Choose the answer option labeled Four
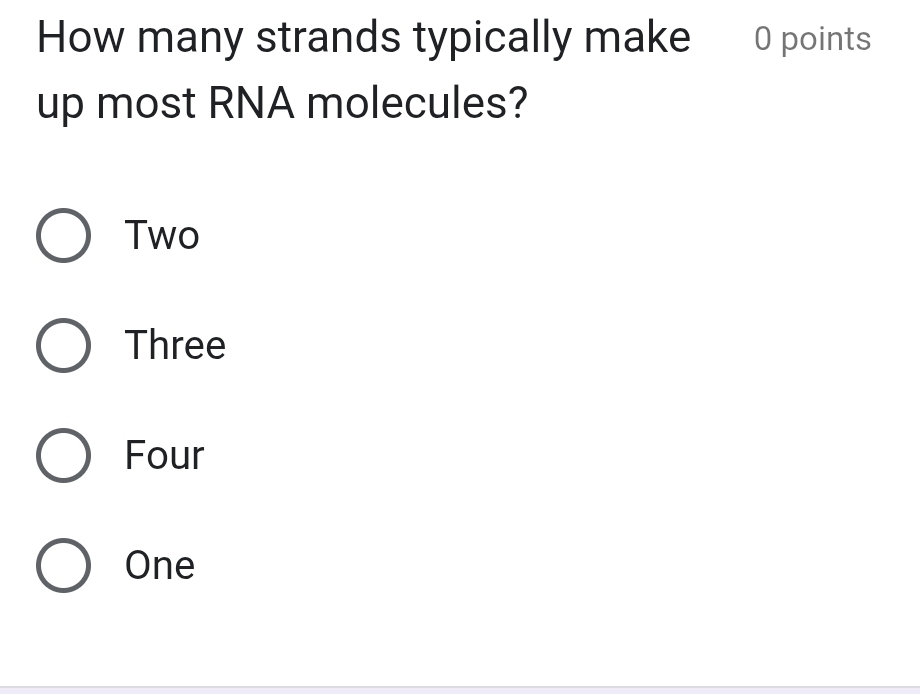This screenshot has height=694, width=920. coord(164,455)
